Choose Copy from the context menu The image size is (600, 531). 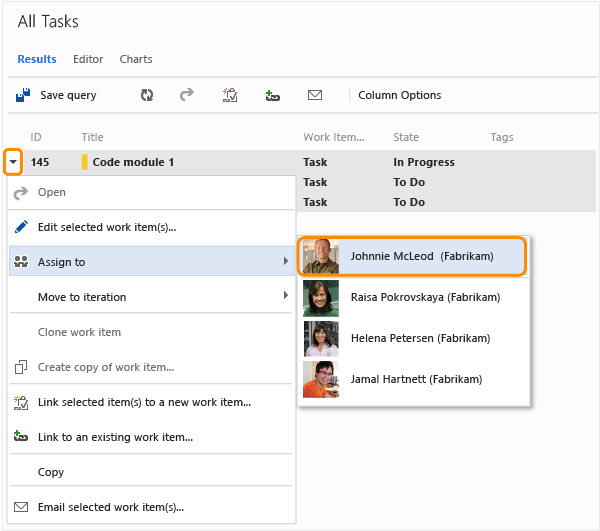152,471
